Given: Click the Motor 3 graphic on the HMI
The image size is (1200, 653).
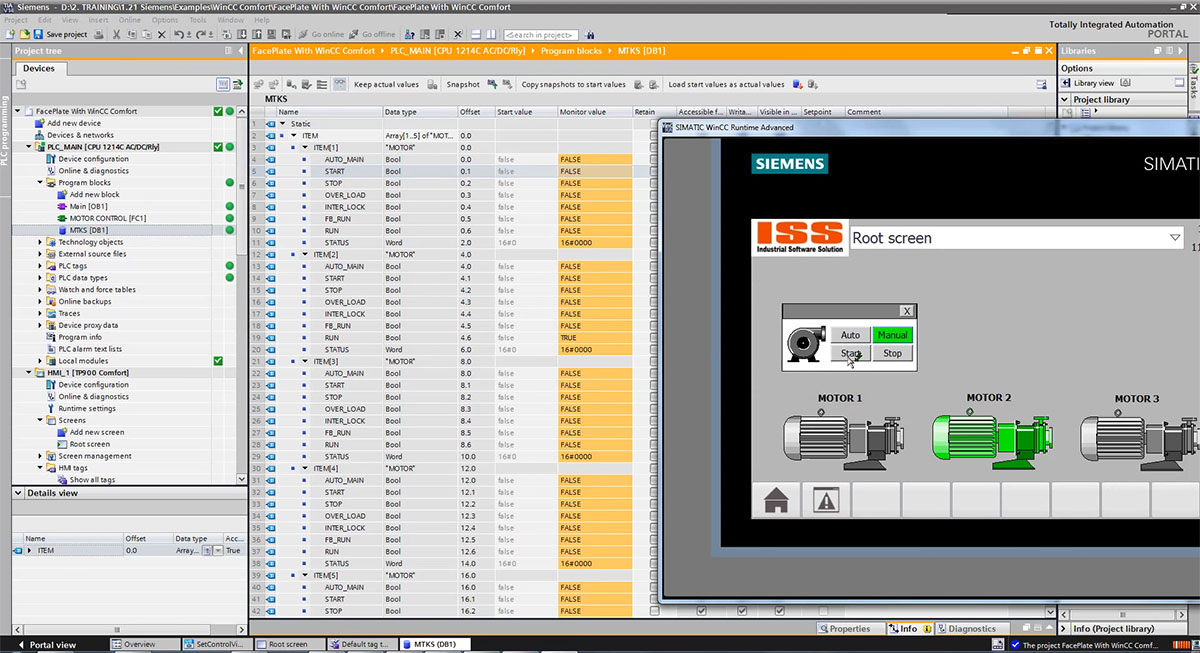Looking at the screenshot, I should click(1140, 439).
